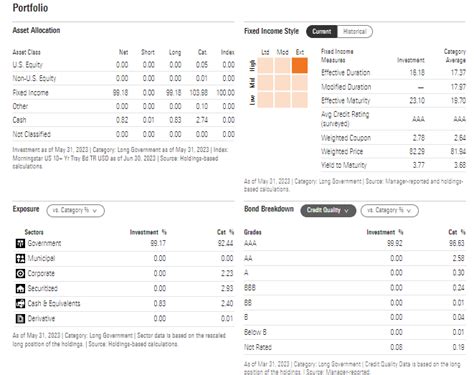Open the Exposure vs. Category % dropdown
The height and width of the screenshot is (375, 474).
75,211
